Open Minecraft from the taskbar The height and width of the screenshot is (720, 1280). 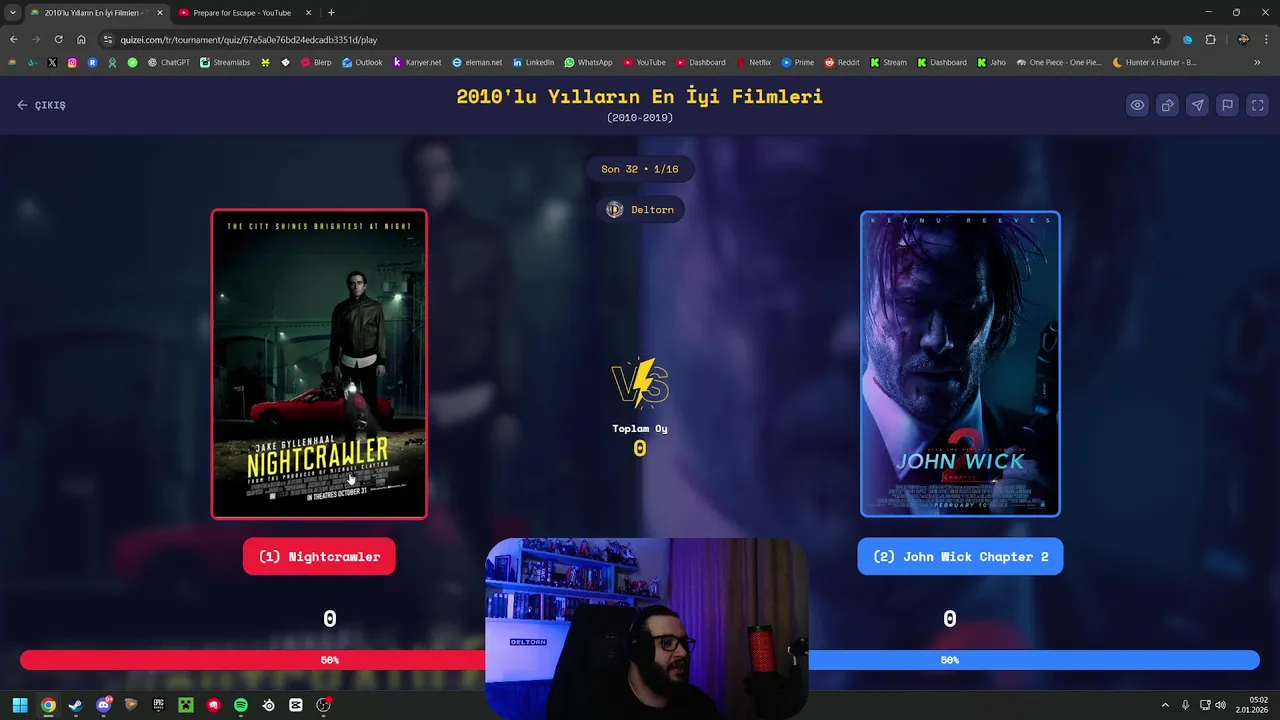pos(186,705)
